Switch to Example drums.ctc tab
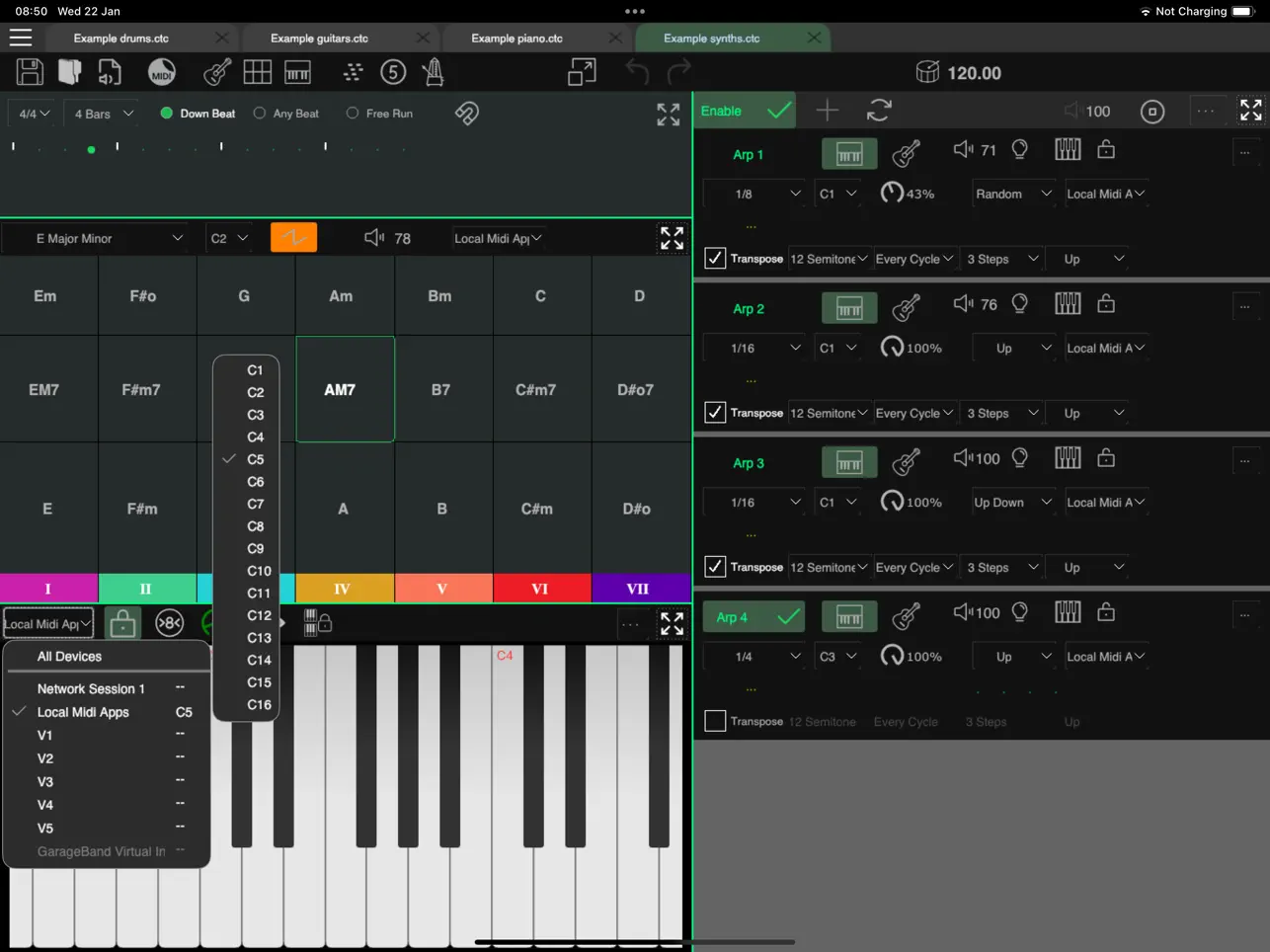 (x=121, y=38)
